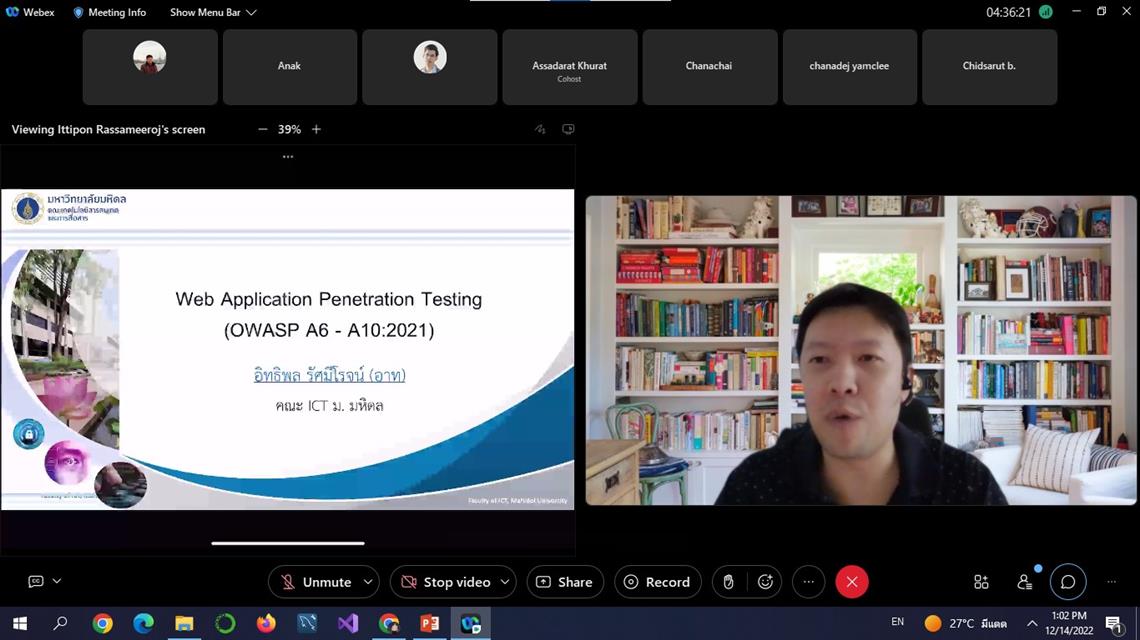The width and height of the screenshot is (1140, 640).
Task: Zoom out shared screen with minus button
Action: (263, 129)
